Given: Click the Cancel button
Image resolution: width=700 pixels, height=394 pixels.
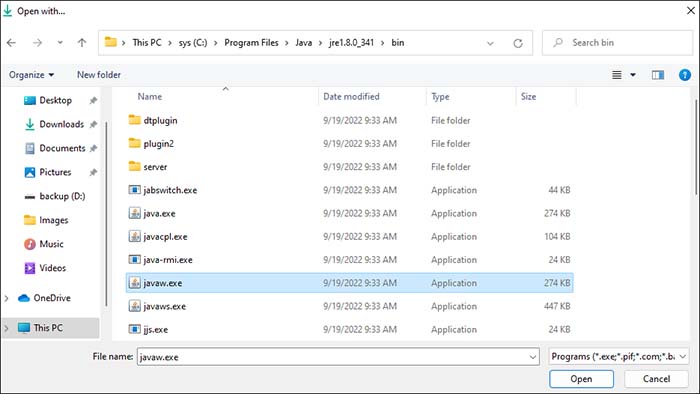Looking at the screenshot, I should pos(656,379).
